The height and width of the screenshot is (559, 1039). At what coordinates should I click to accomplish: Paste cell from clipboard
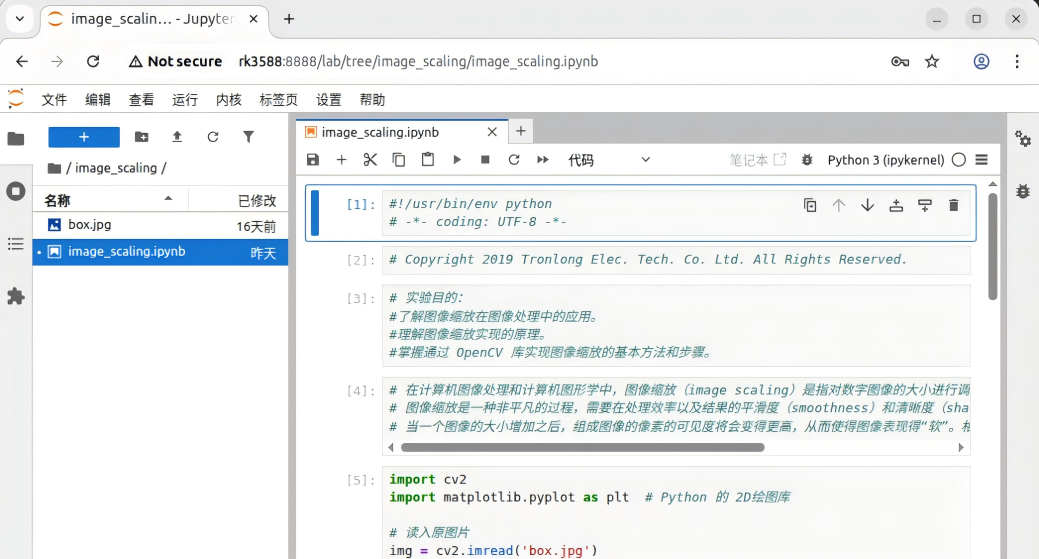[x=428, y=160]
